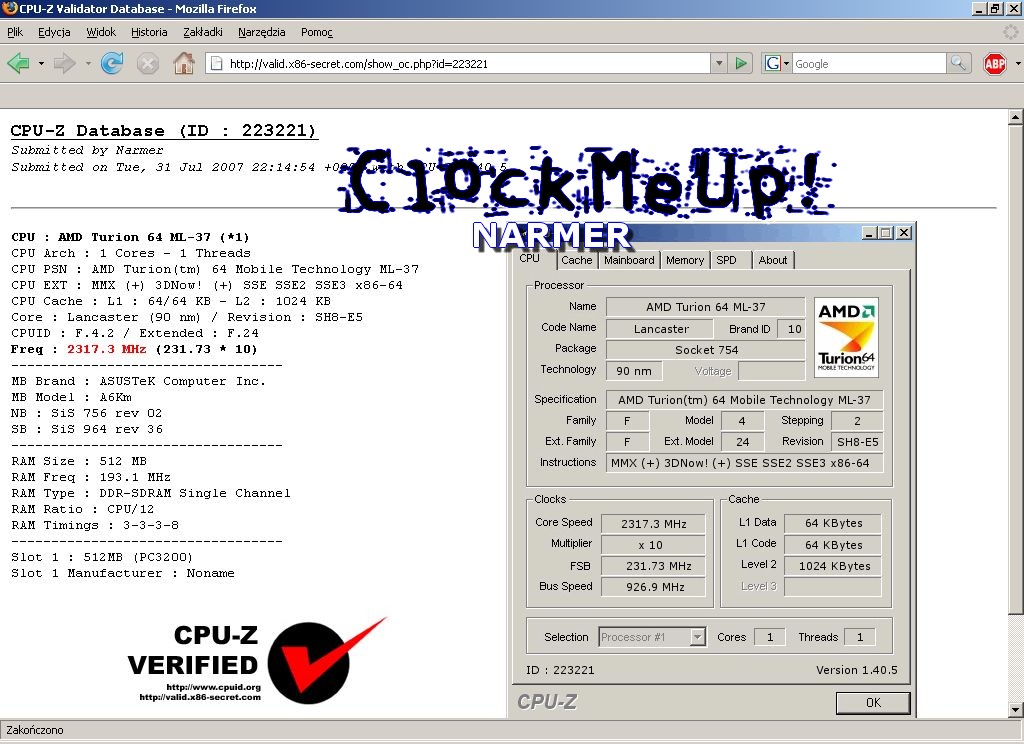The image size is (1024, 744).
Task: Click the Lancaster code name field
Action: coord(661,329)
